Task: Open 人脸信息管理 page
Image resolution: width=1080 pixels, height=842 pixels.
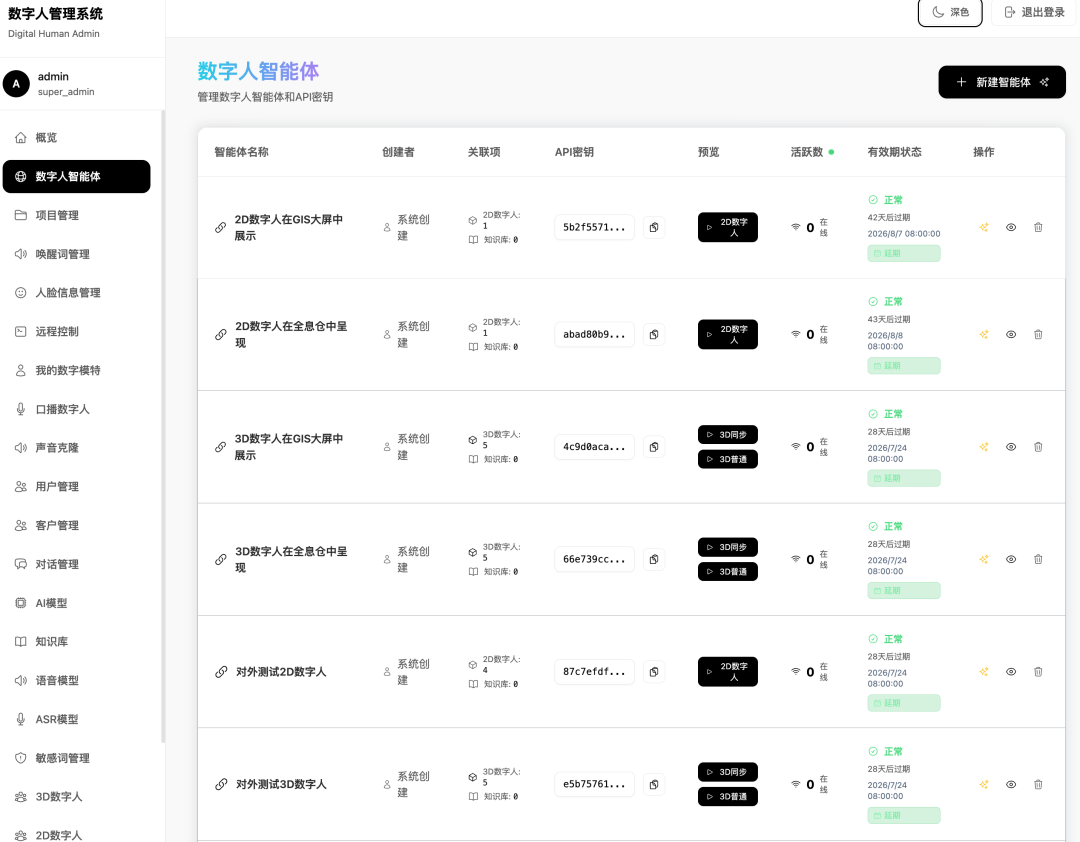Action: point(76,293)
